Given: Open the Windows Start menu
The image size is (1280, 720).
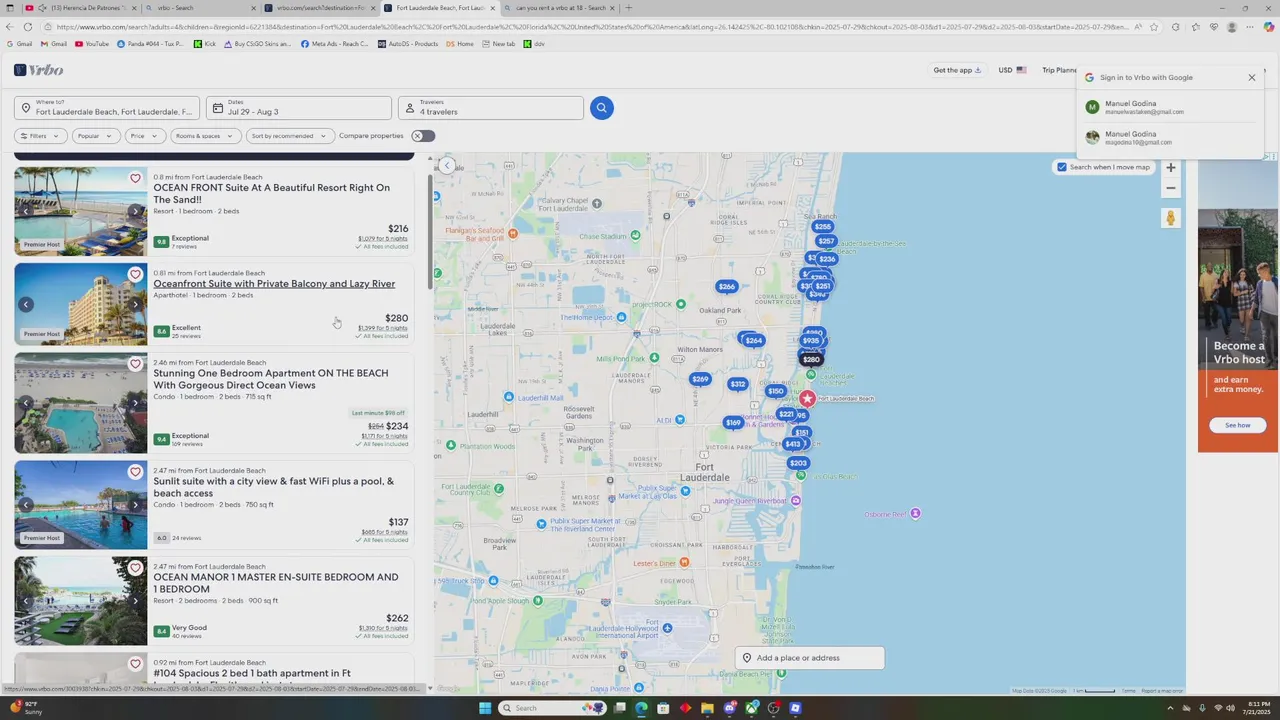Looking at the screenshot, I should (485, 708).
